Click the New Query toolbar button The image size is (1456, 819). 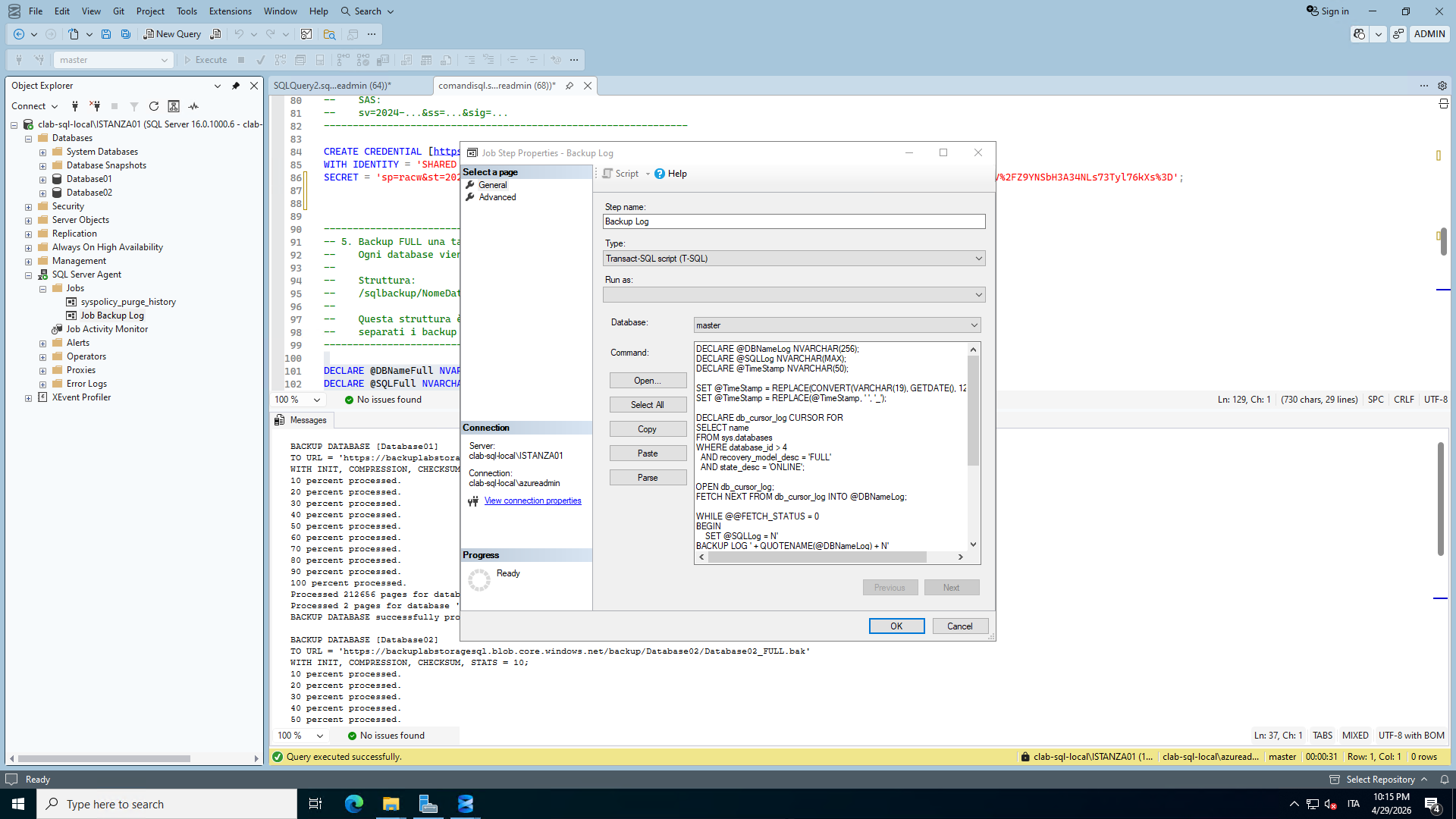coord(172,34)
